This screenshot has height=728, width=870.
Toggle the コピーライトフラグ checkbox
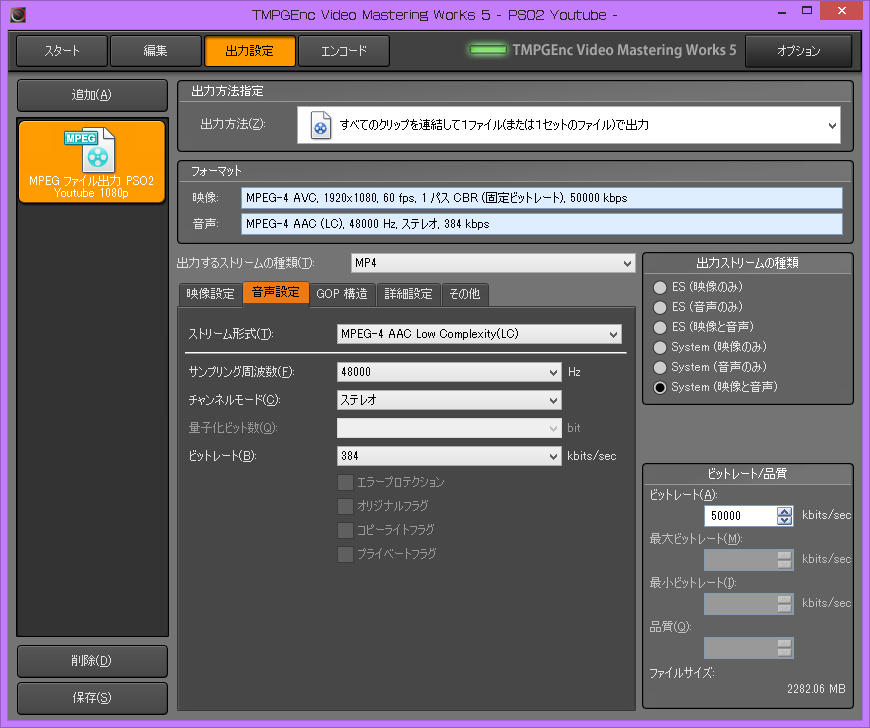tap(345, 530)
